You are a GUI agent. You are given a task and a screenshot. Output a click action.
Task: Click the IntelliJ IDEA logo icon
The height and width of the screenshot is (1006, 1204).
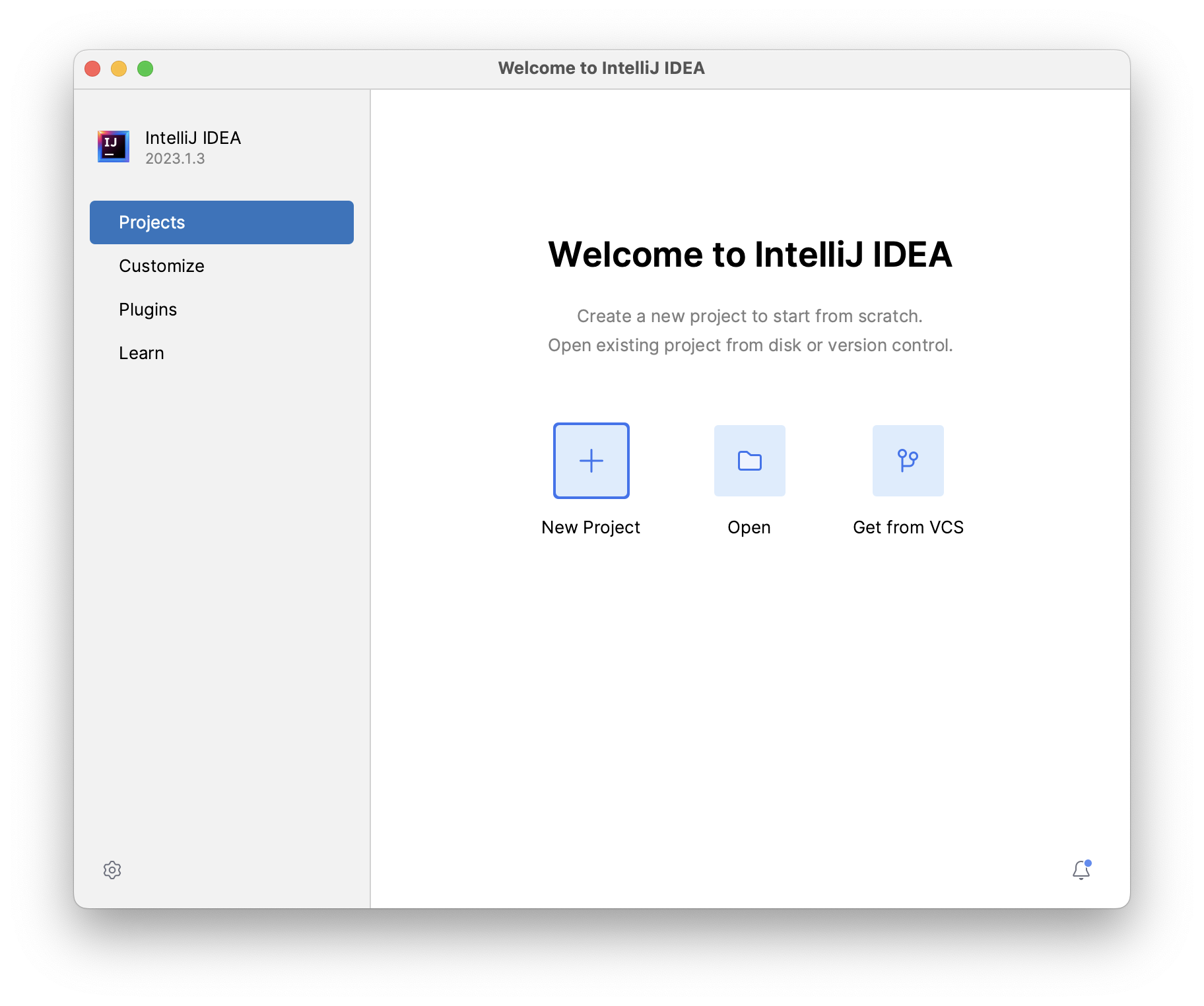(x=114, y=147)
